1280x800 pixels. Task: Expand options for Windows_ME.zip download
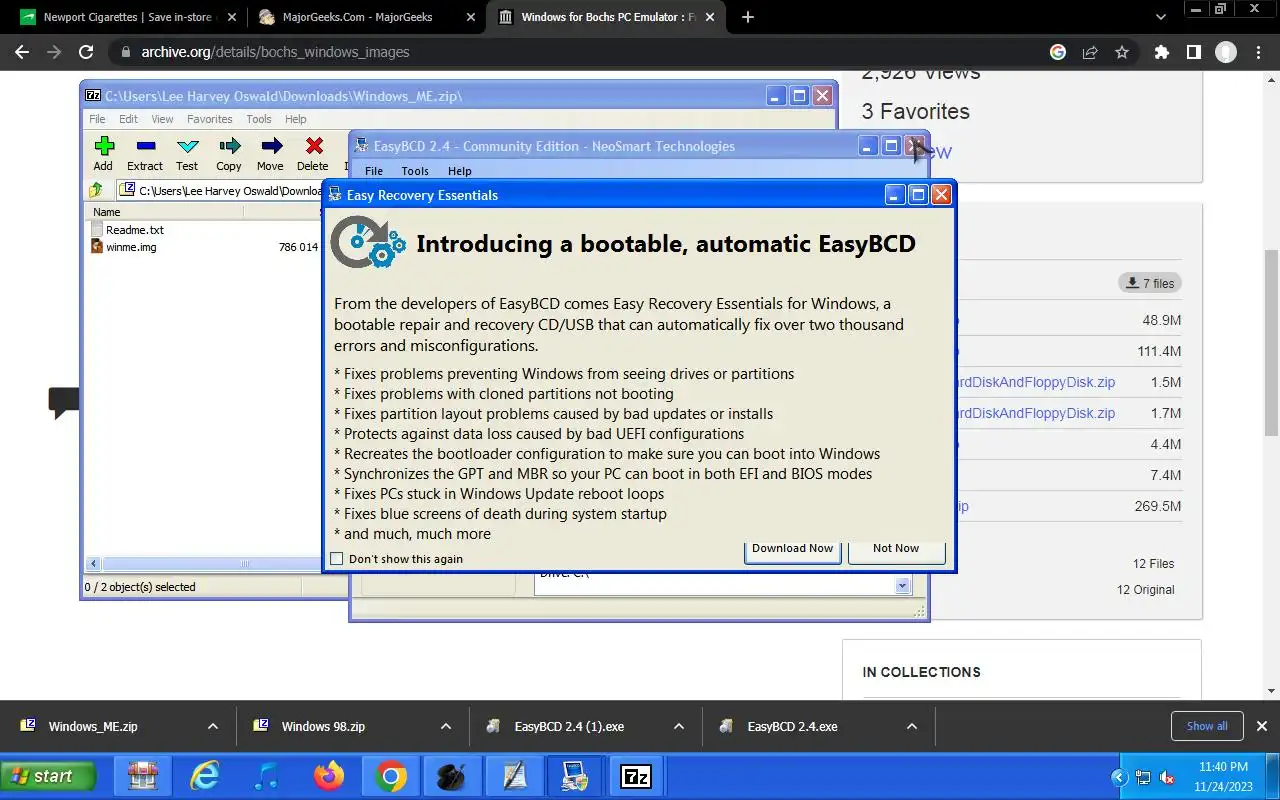click(212, 727)
